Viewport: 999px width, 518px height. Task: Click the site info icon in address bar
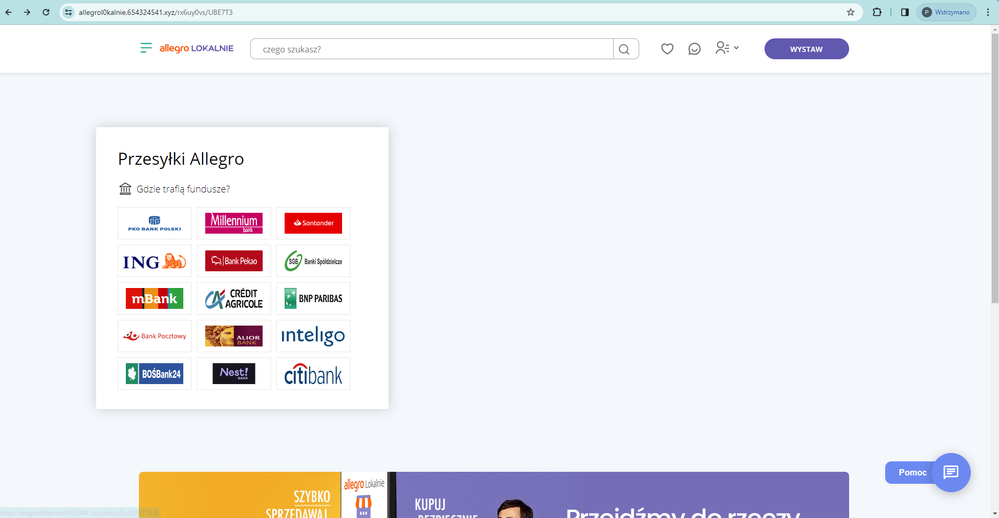[x=69, y=12]
